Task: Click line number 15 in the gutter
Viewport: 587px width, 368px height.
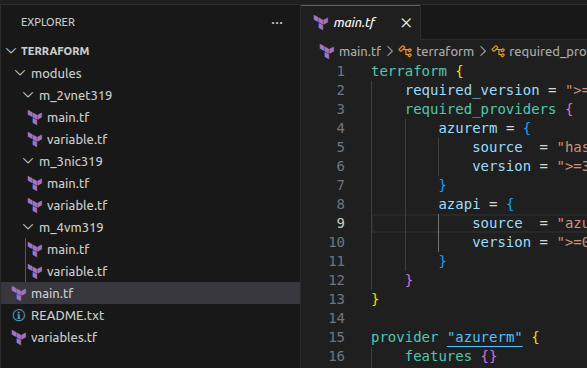Action: tap(337, 337)
